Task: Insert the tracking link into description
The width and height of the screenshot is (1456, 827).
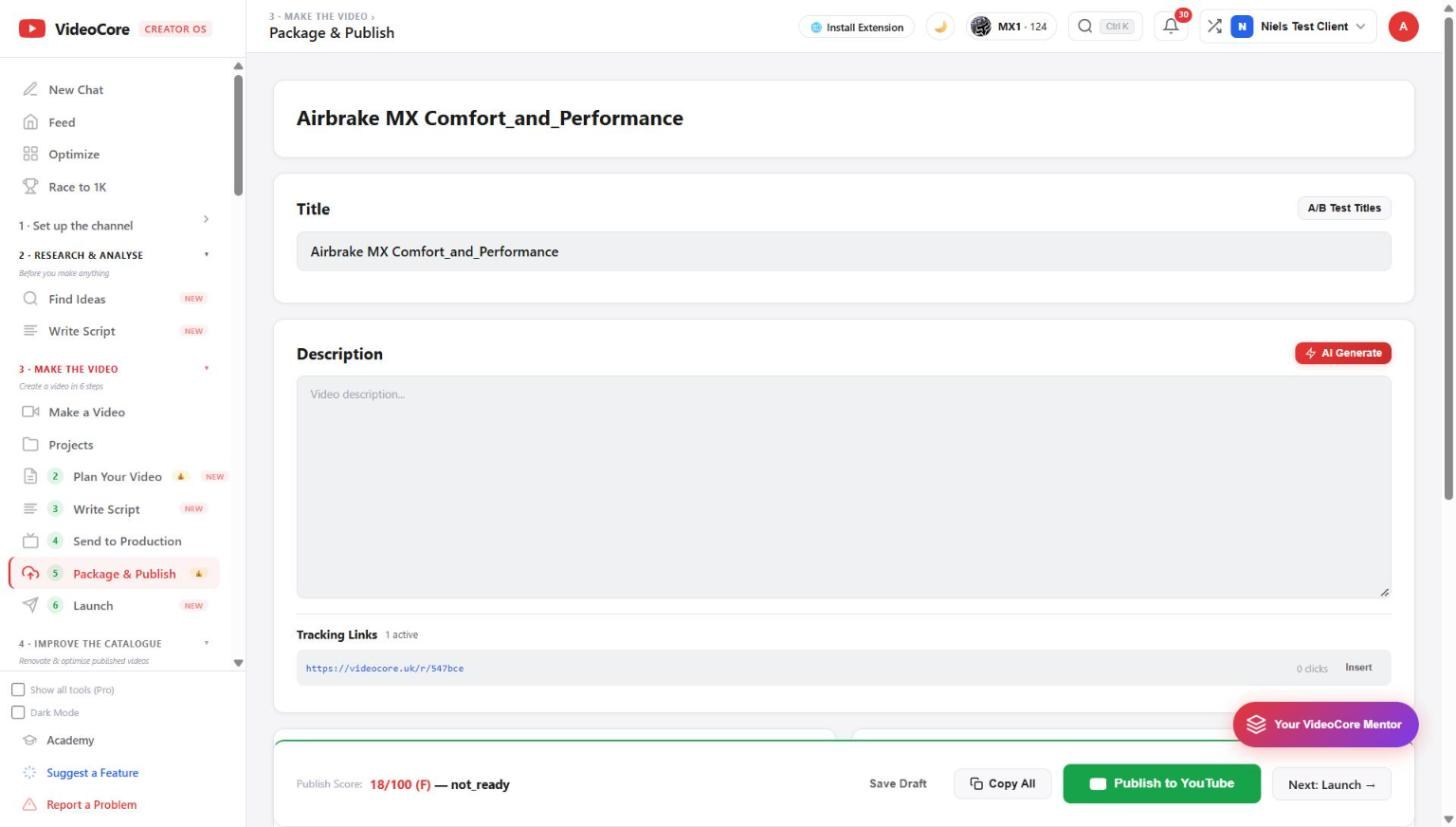Action: 1358,668
